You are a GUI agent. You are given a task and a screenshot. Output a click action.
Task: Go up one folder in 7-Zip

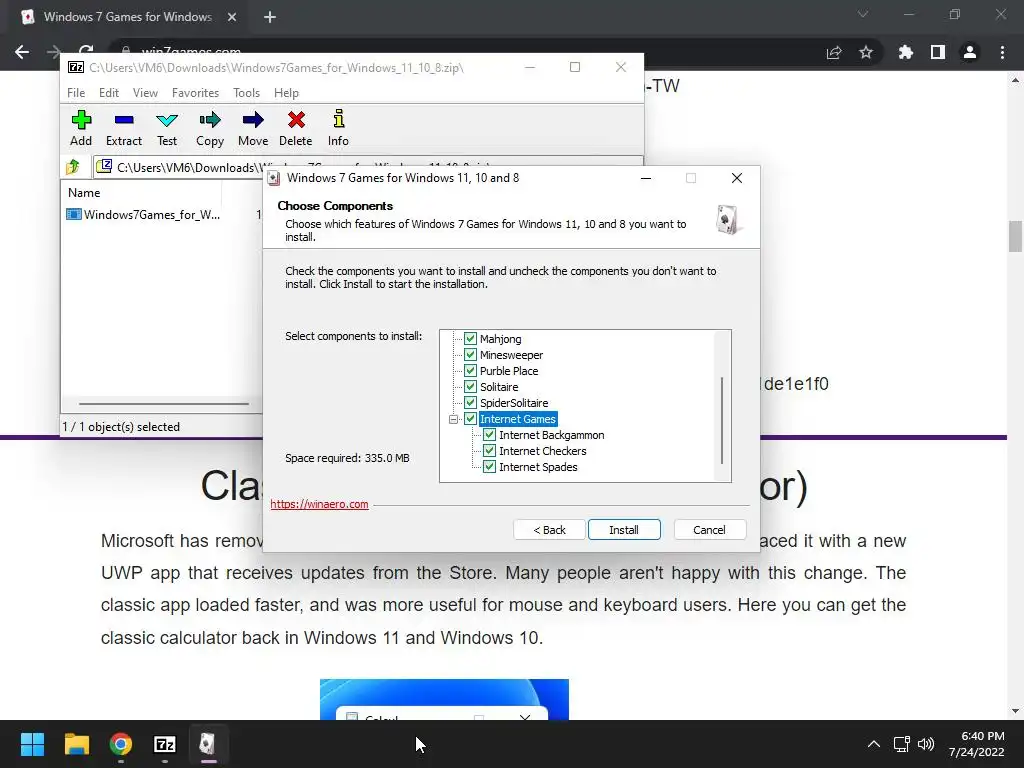(73, 167)
